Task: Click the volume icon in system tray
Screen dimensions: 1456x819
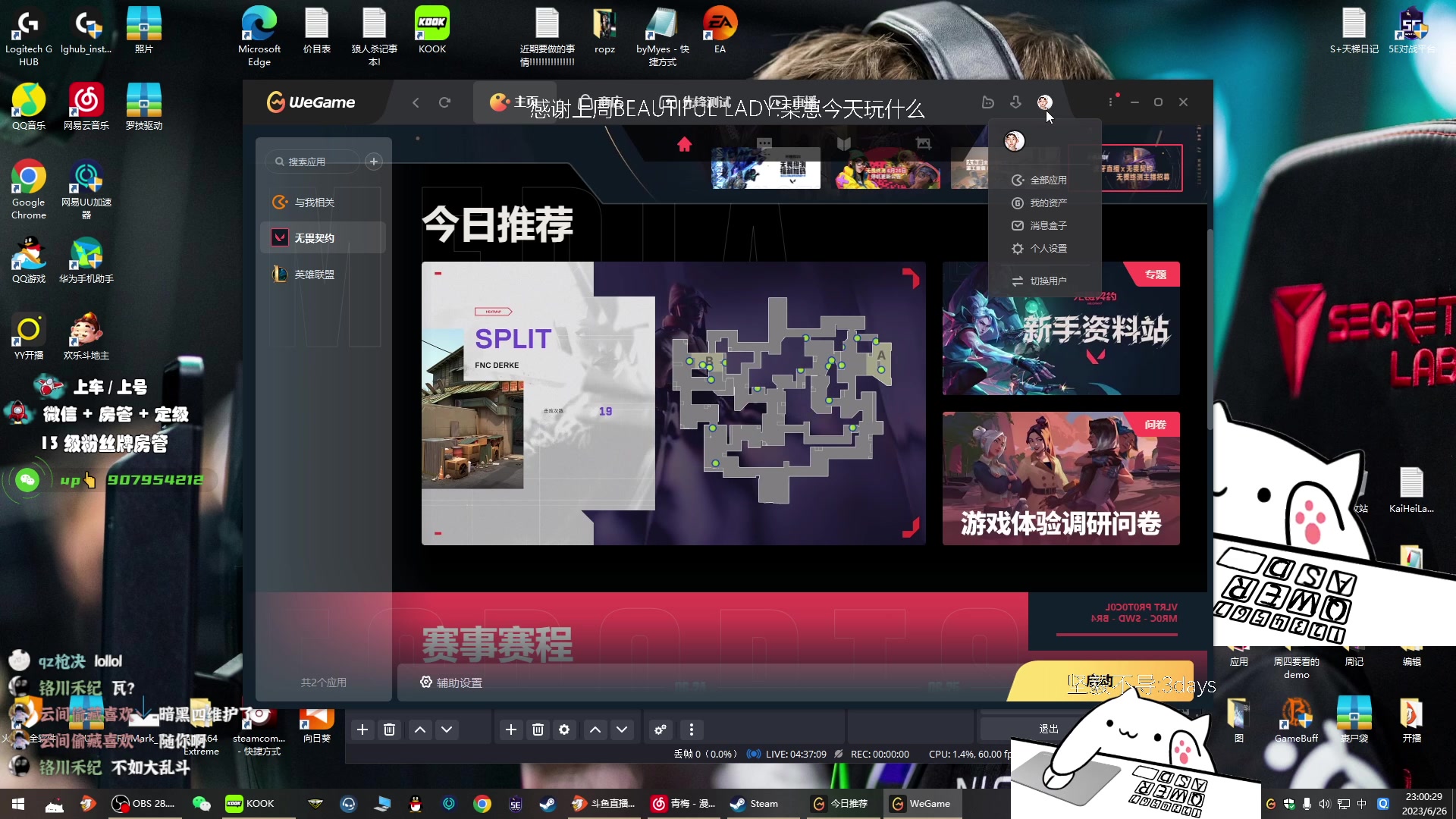Action: (x=1324, y=804)
